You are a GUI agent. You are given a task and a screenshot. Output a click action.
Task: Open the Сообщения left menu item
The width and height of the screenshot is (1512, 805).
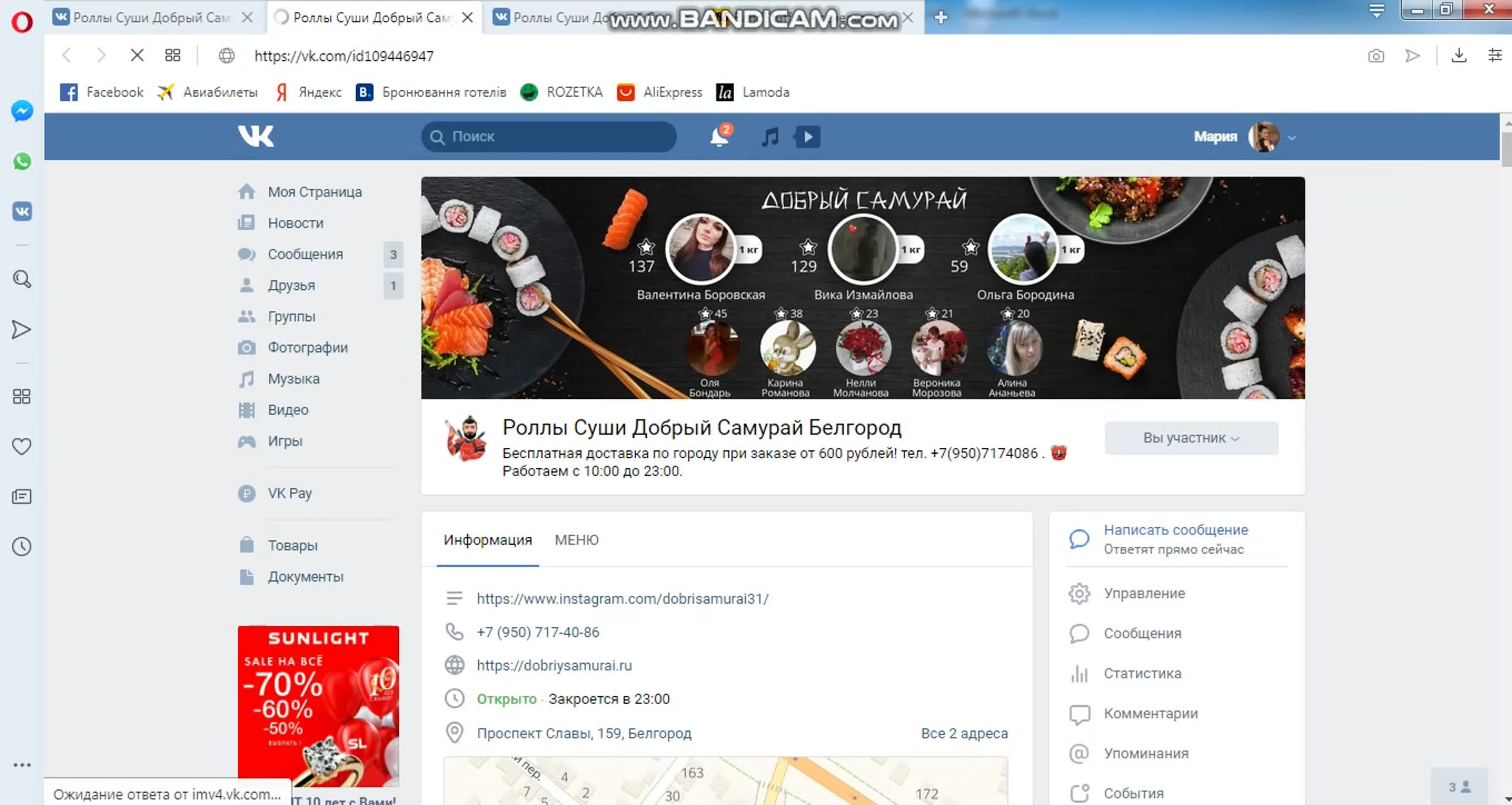pyautogui.click(x=305, y=254)
